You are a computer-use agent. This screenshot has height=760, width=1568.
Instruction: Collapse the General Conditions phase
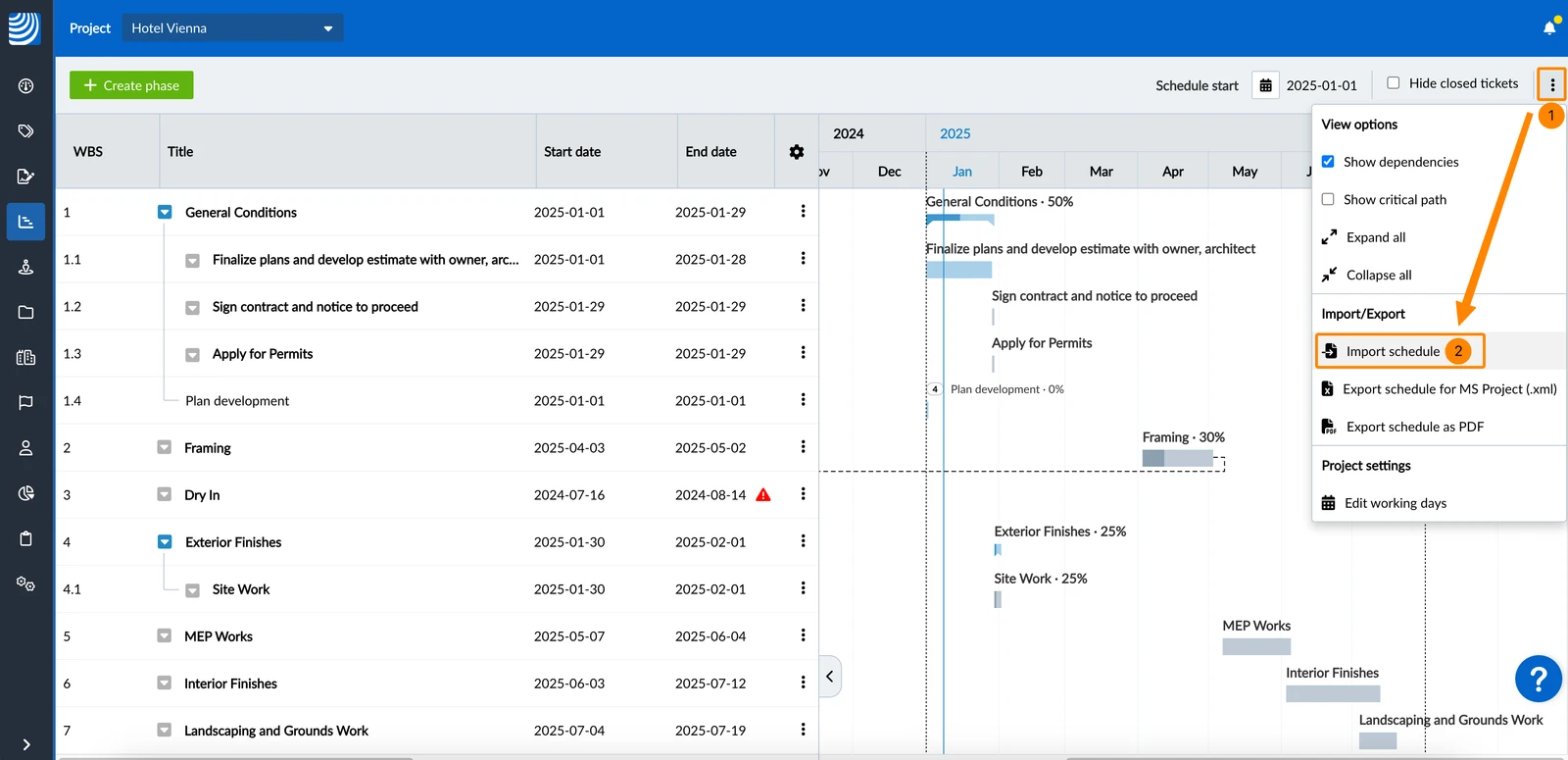[165, 213]
